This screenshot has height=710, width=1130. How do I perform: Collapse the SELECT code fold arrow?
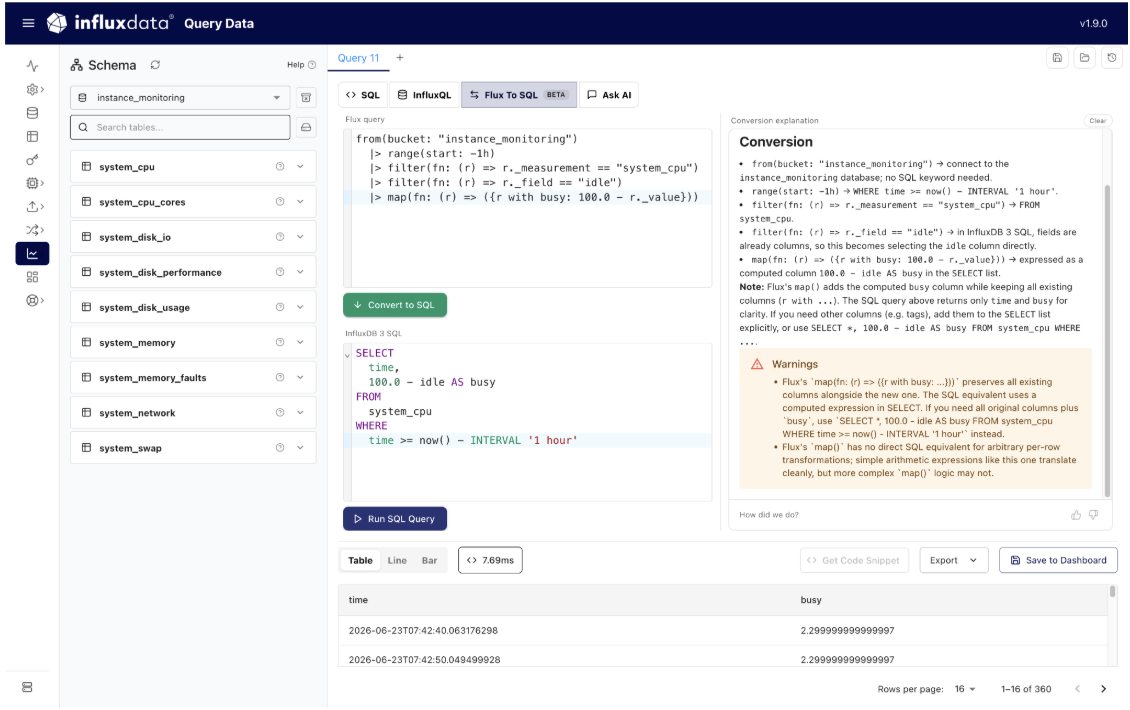pos(347,355)
